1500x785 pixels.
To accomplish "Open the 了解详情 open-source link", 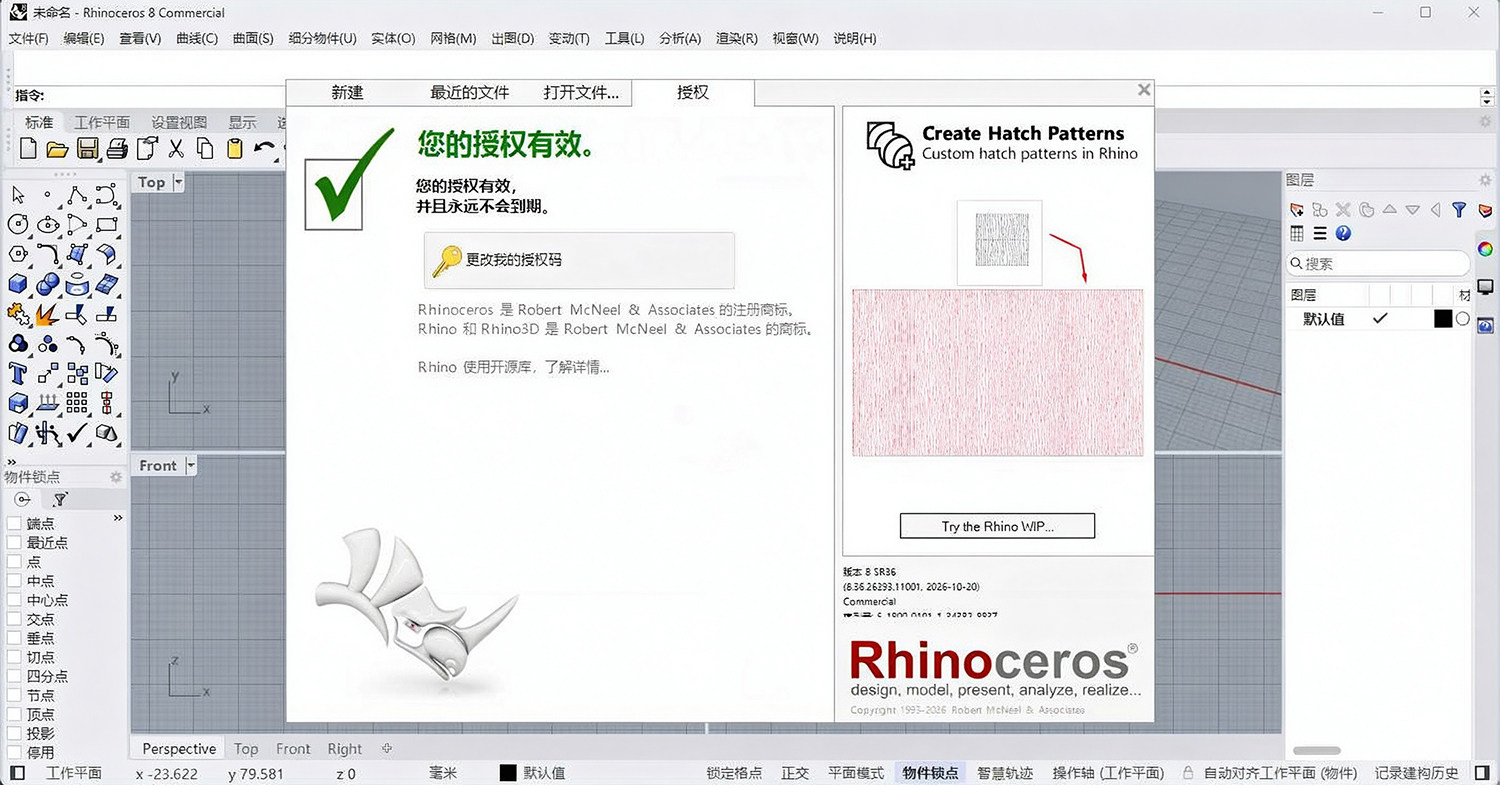I will click(576, 367).
